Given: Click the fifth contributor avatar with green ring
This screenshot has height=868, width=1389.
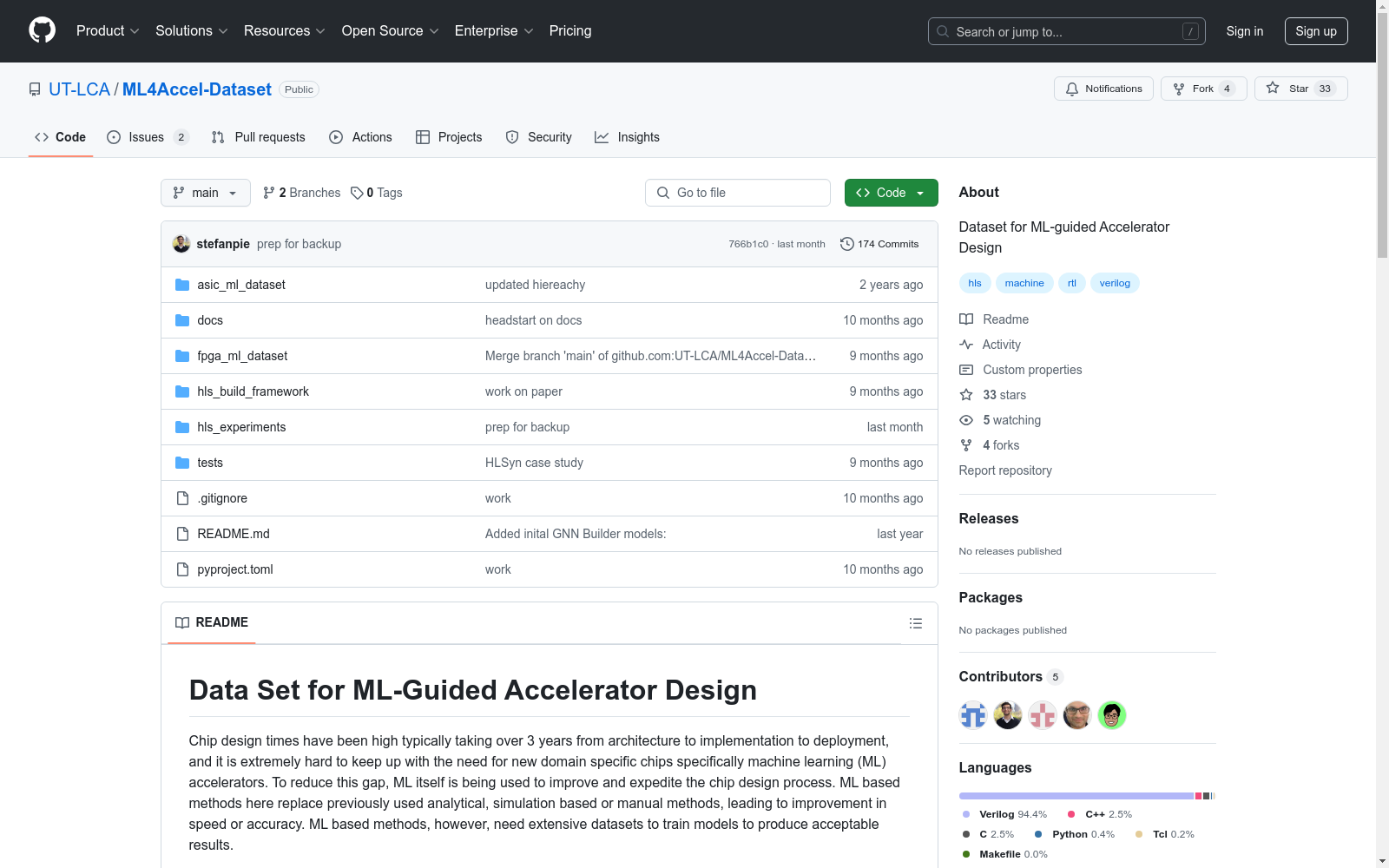Looking at the screenshot, I should tap(1112, 715).
